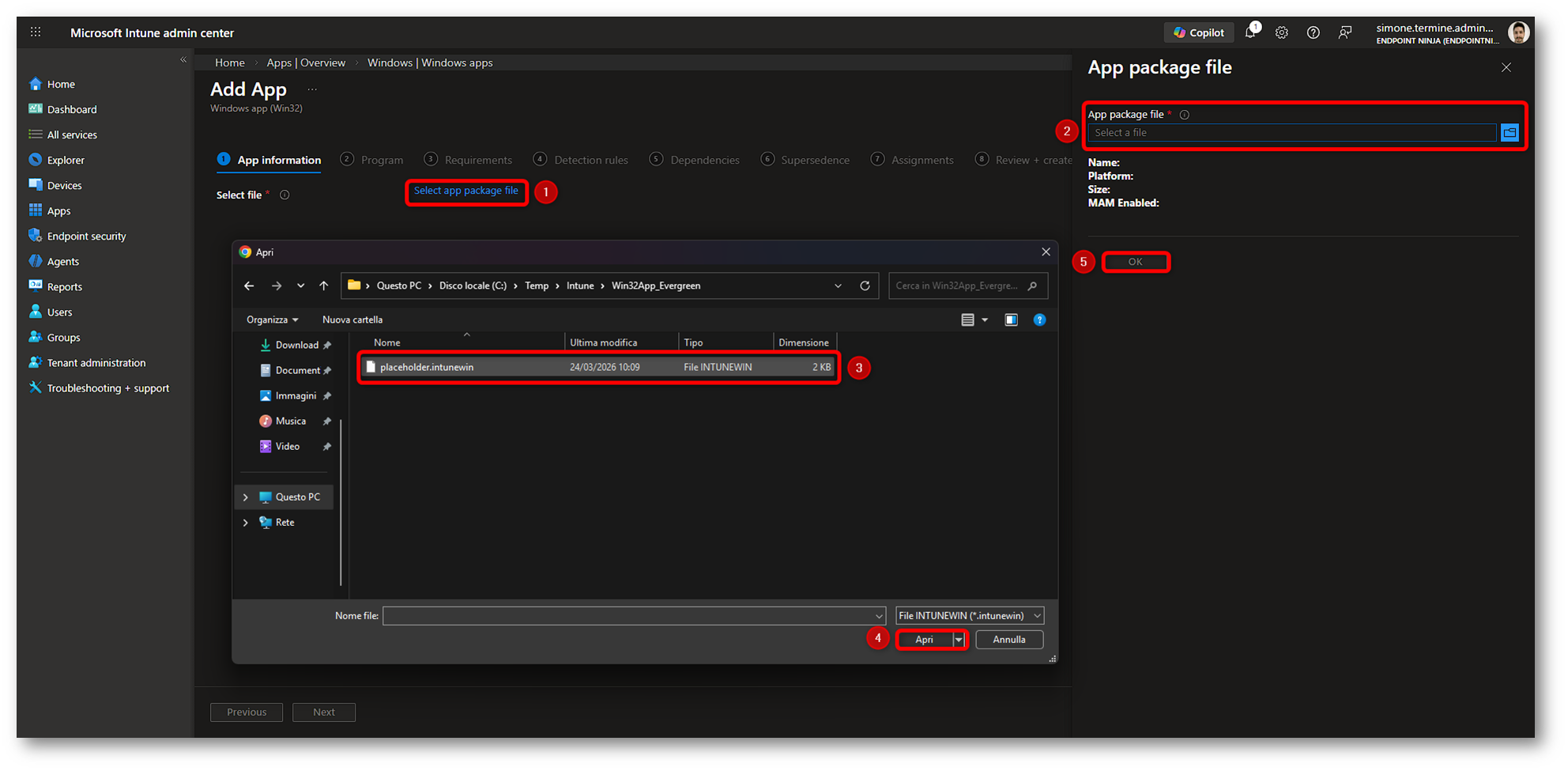Refresh the folder in Apri dialog
The width and height of the screenshot is (1568, 771).
pos(865,285)
